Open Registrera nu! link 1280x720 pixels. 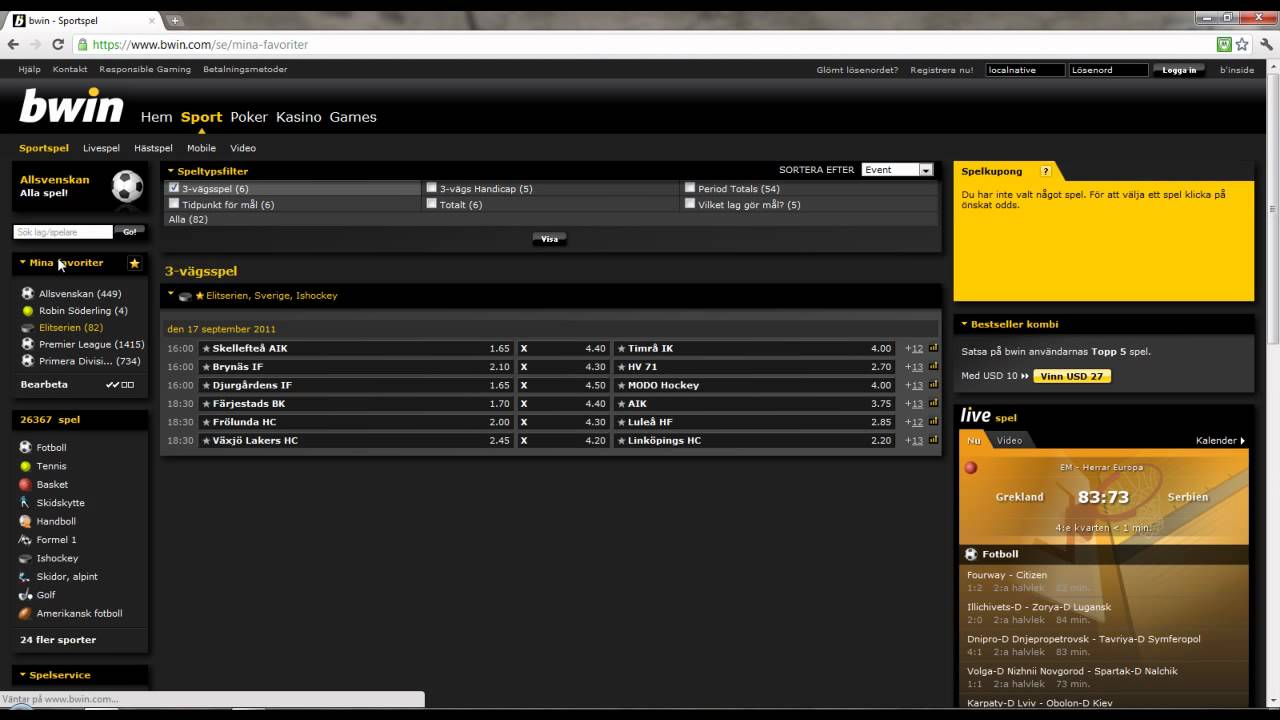(x=941, y=70)
